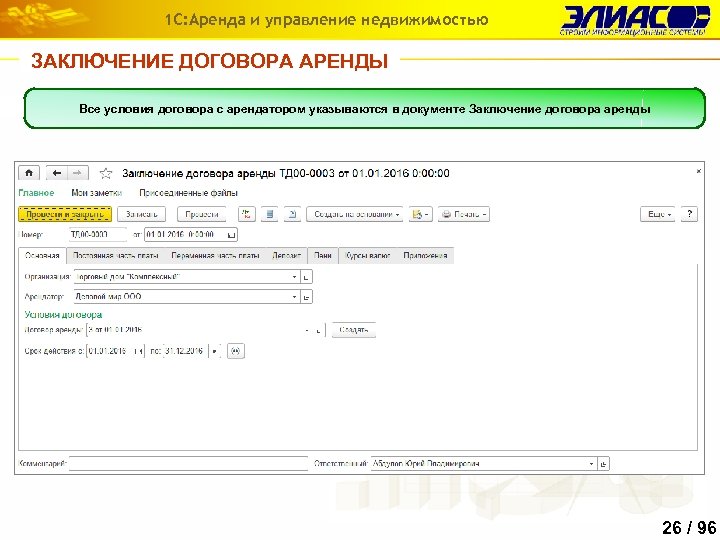This screenshot has height=540, width=720.
Task: Click the end date field 31.12.2016
Action: pos(186,351)
